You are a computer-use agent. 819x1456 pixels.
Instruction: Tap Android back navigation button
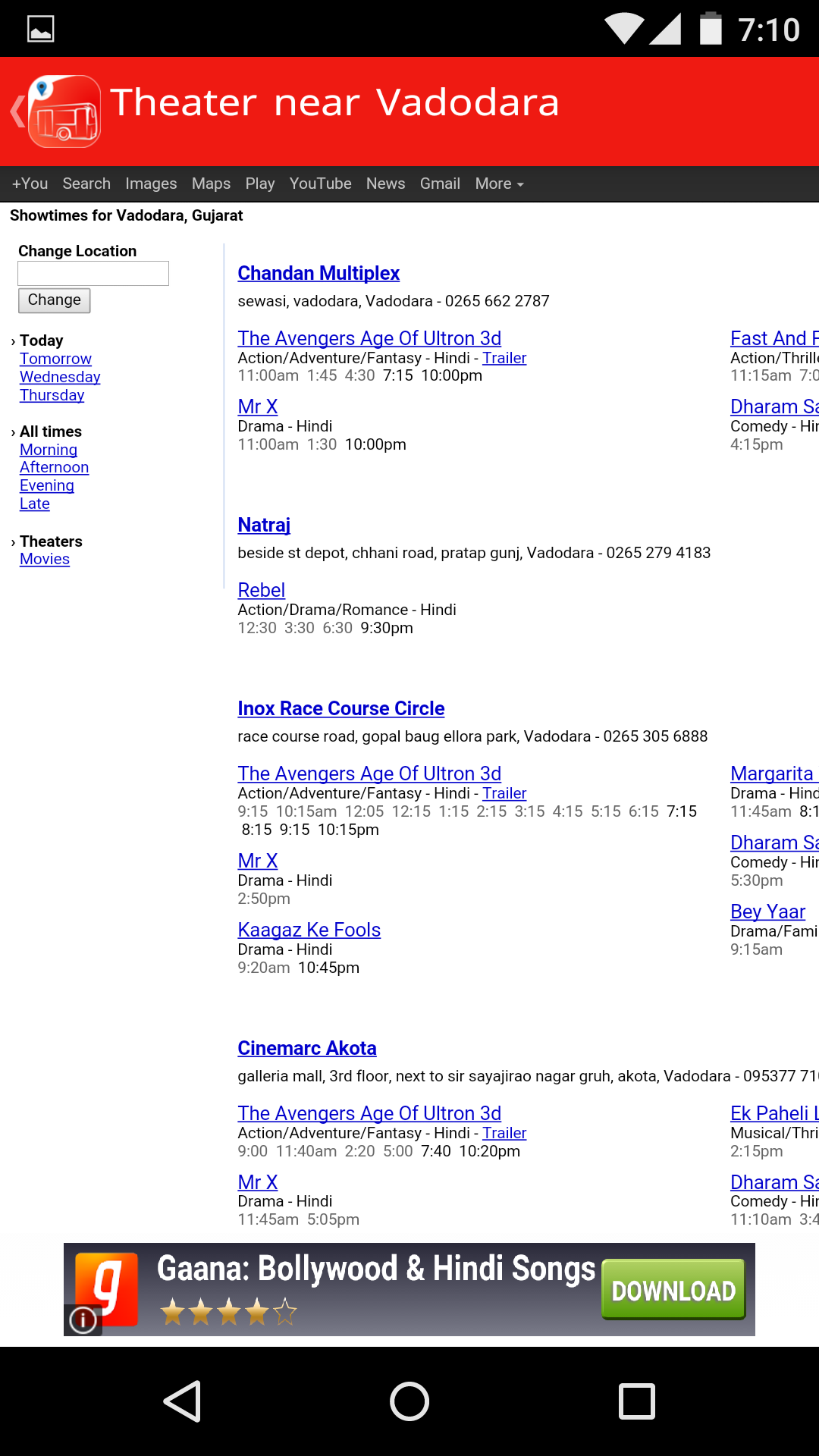tap(182, 1401)
